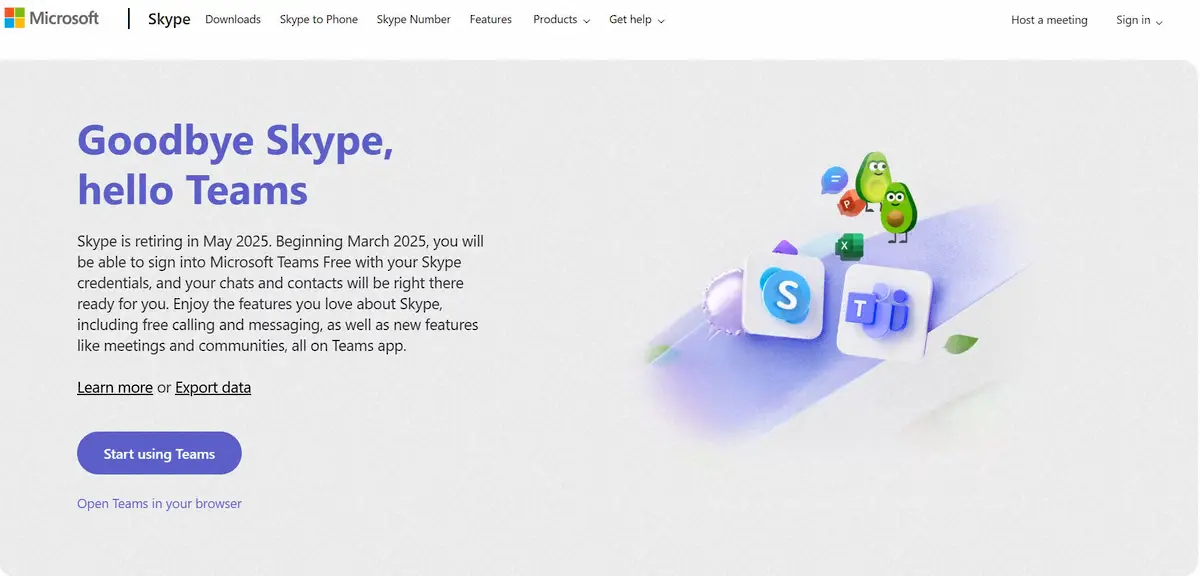
Task: Click the PowerPoint icon in illustration
Action: tap(852, 202)
